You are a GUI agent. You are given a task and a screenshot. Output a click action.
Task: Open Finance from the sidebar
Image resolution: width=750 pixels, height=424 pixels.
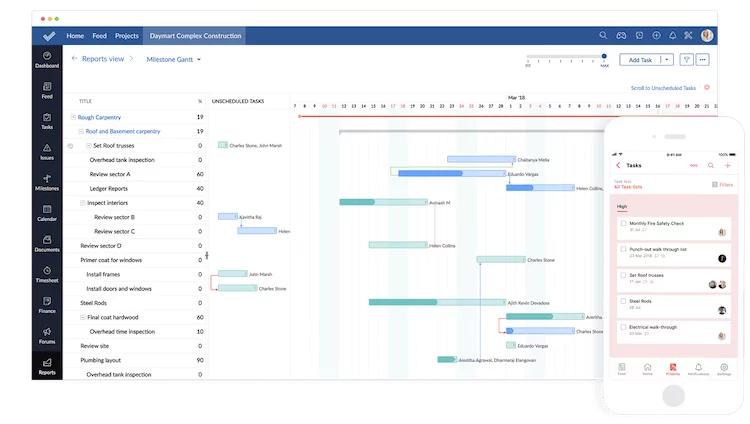pyautogui.click(x=47, y=305)
